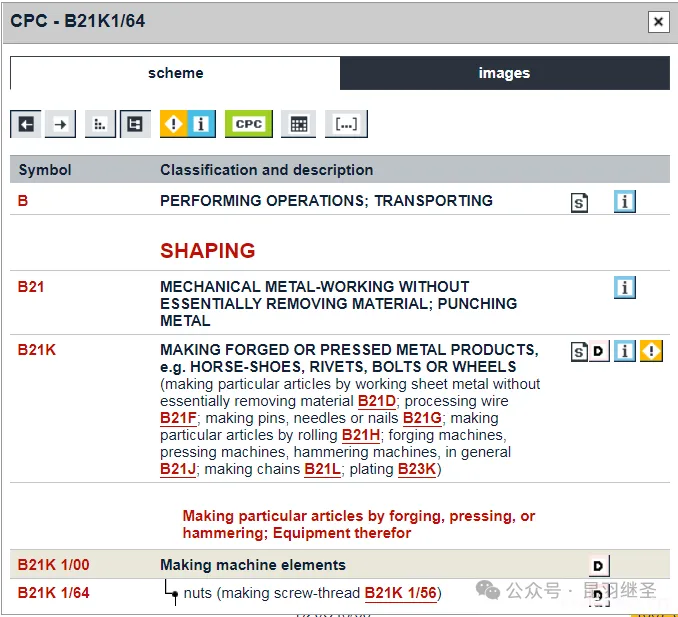Click the back arrow toolbar icon
The height and width of the screenshot is (617, 678).
pyautogui.click(x=26, y=124)
